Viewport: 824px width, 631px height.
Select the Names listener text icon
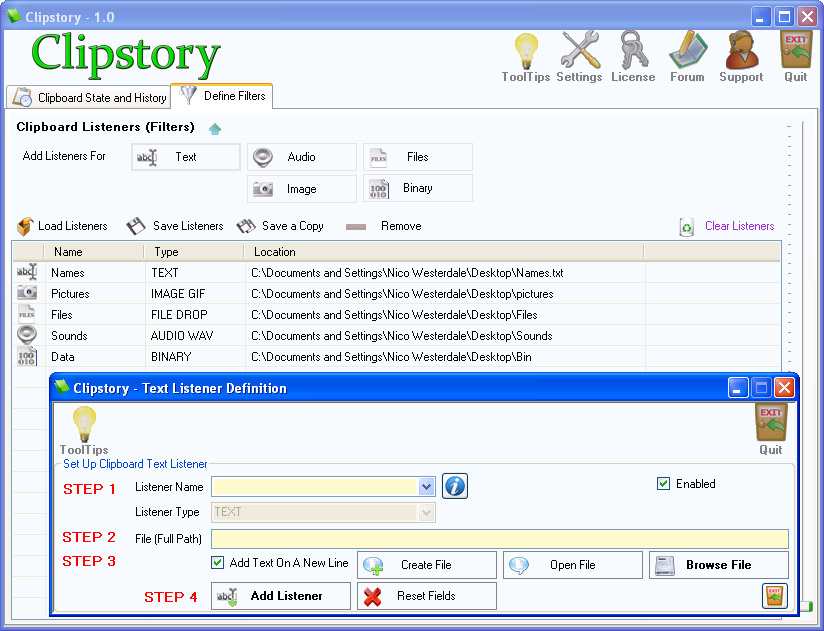pyautogui.click(x=27, y=272)
